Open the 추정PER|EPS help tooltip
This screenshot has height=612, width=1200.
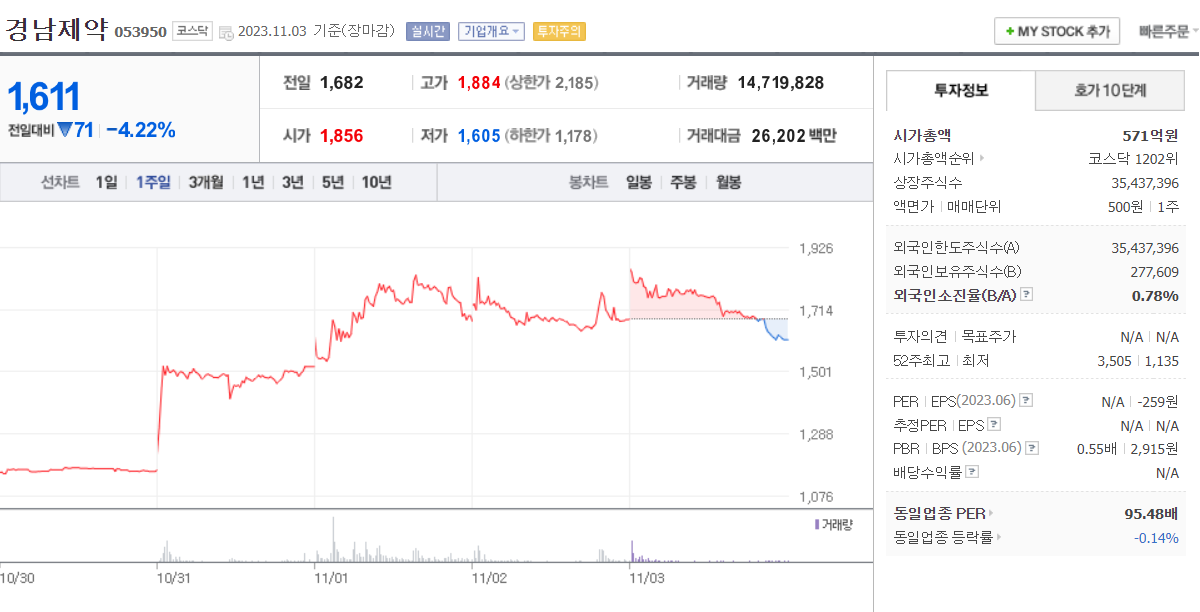[993, 423]
